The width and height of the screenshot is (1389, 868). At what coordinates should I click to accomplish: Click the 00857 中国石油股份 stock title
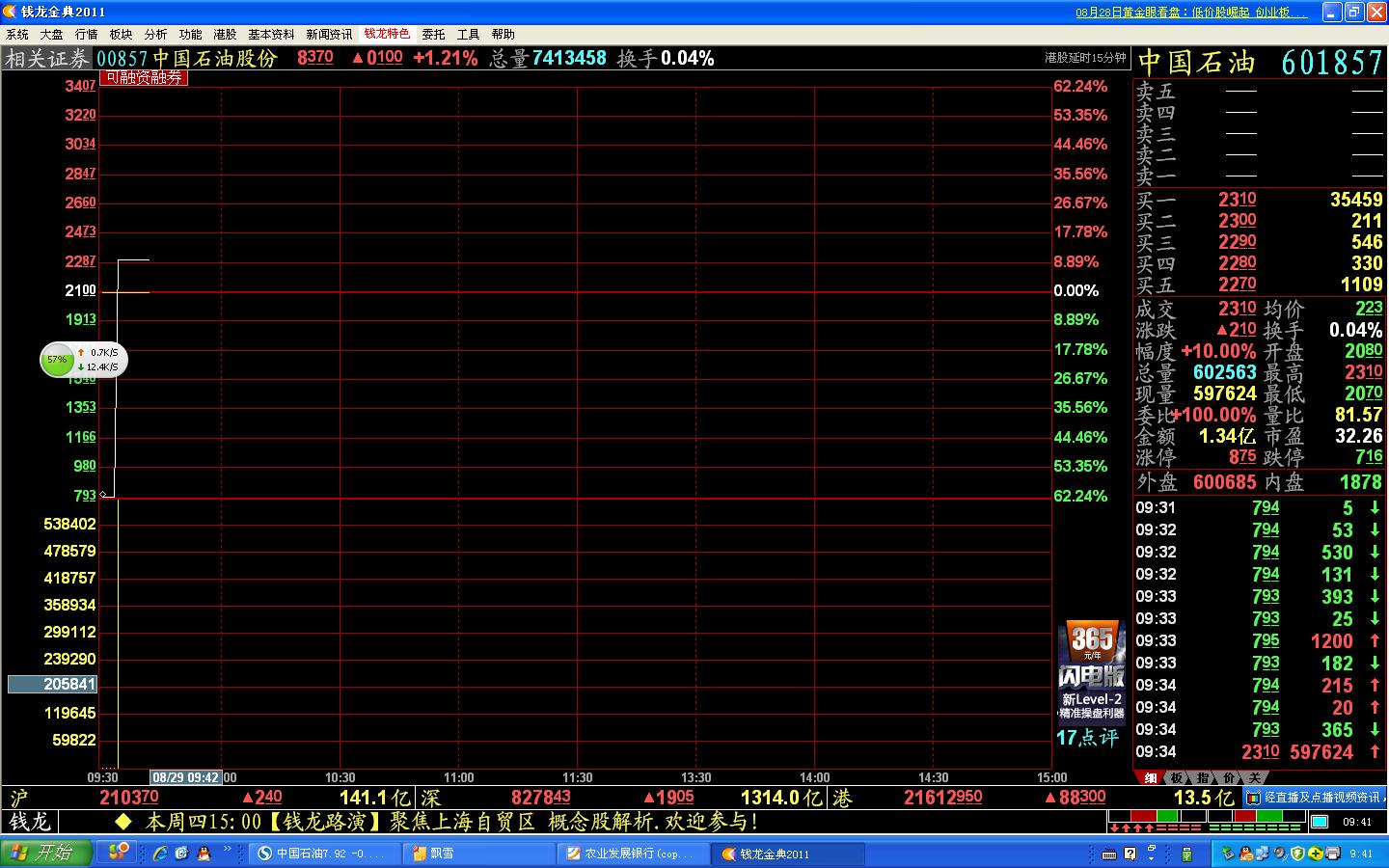187,59
